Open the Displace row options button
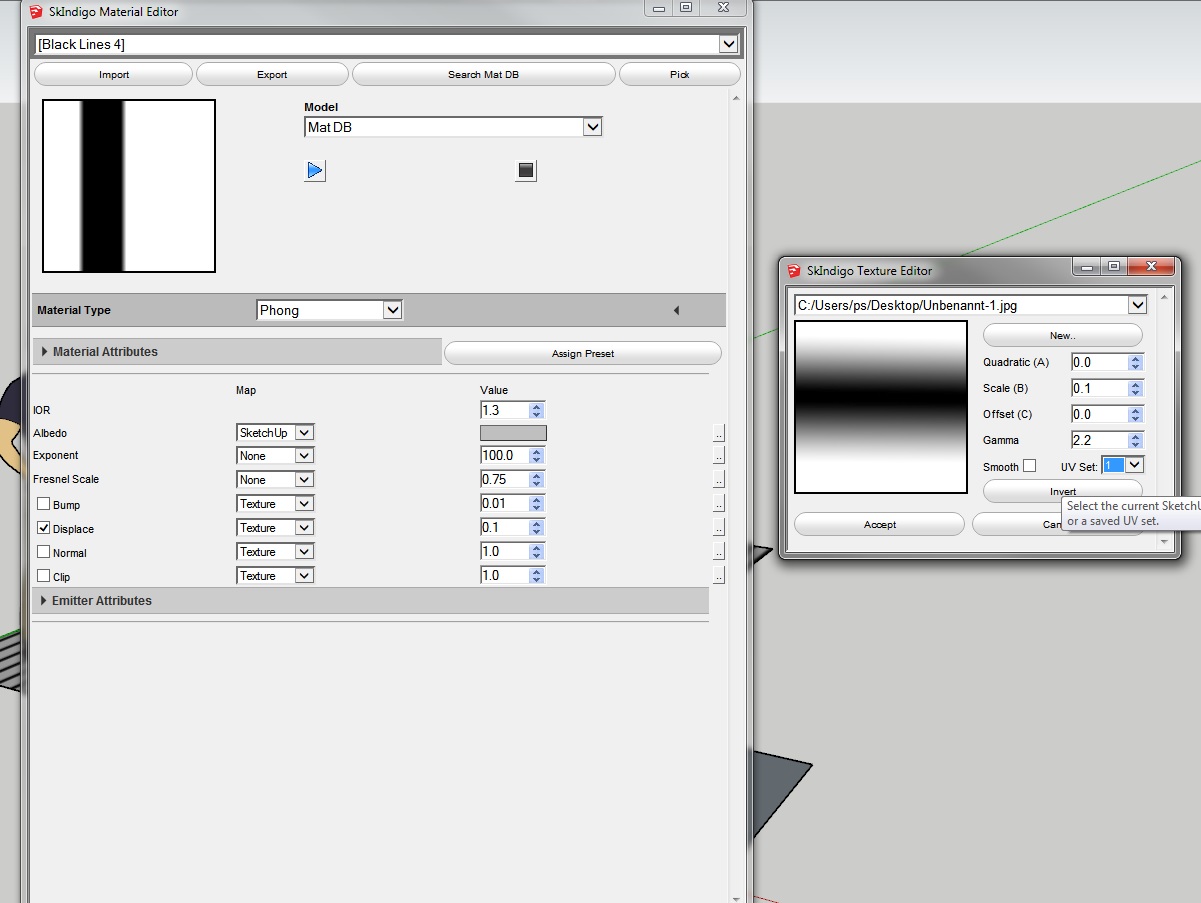 tap(718, 528)
